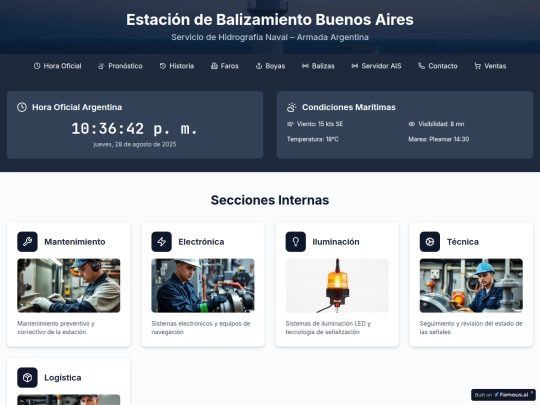Navigate to Faros
Image resolution: width=540 pixels, height=405 pixels.
(225, 66)
